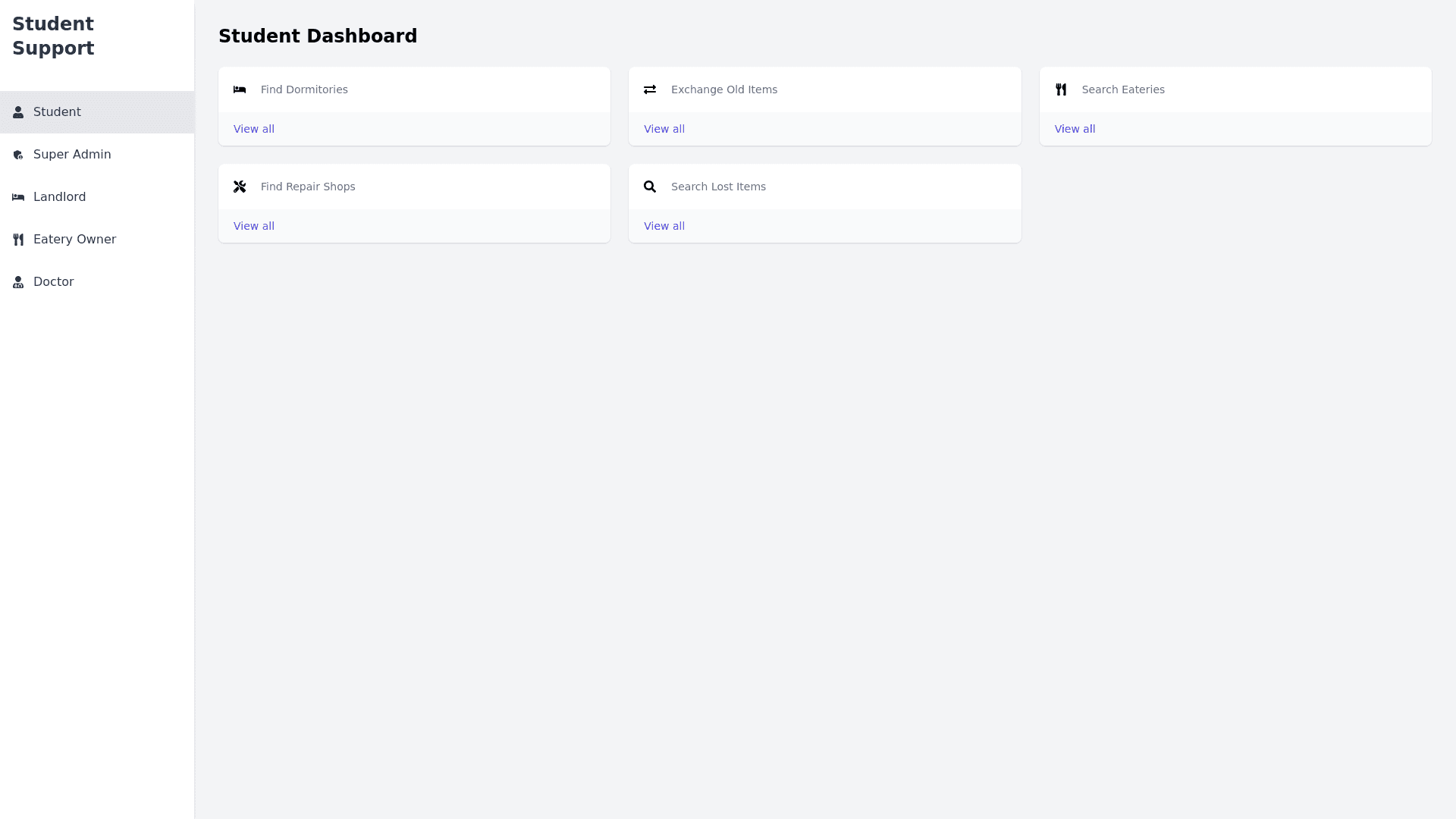Select the Doctor sidebar entry
This screenshot has height=819, width=1456.
point(53,282)
